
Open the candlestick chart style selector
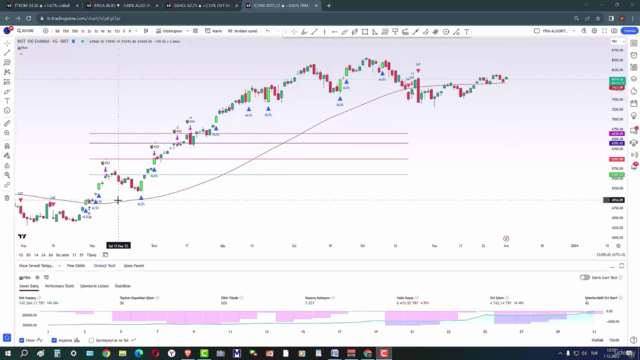tap(146, 31)
